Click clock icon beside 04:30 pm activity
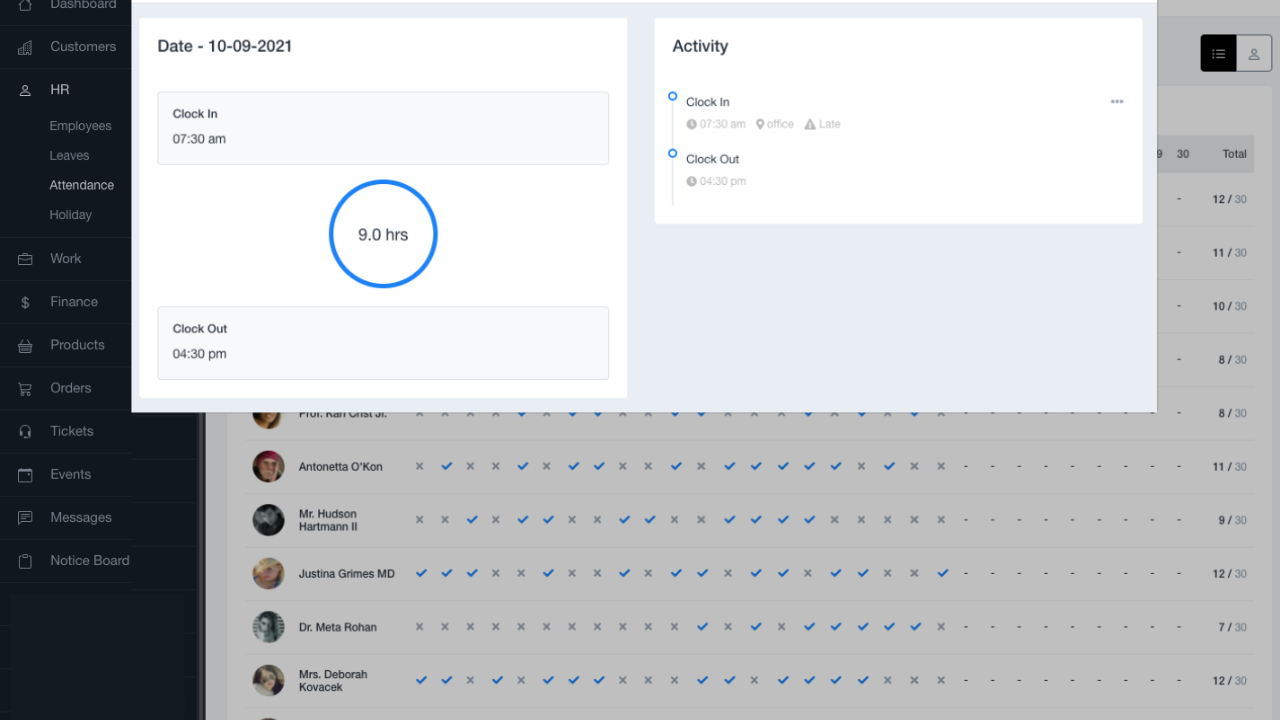Viewport: 1280px width, 720px height. (691, 181)
